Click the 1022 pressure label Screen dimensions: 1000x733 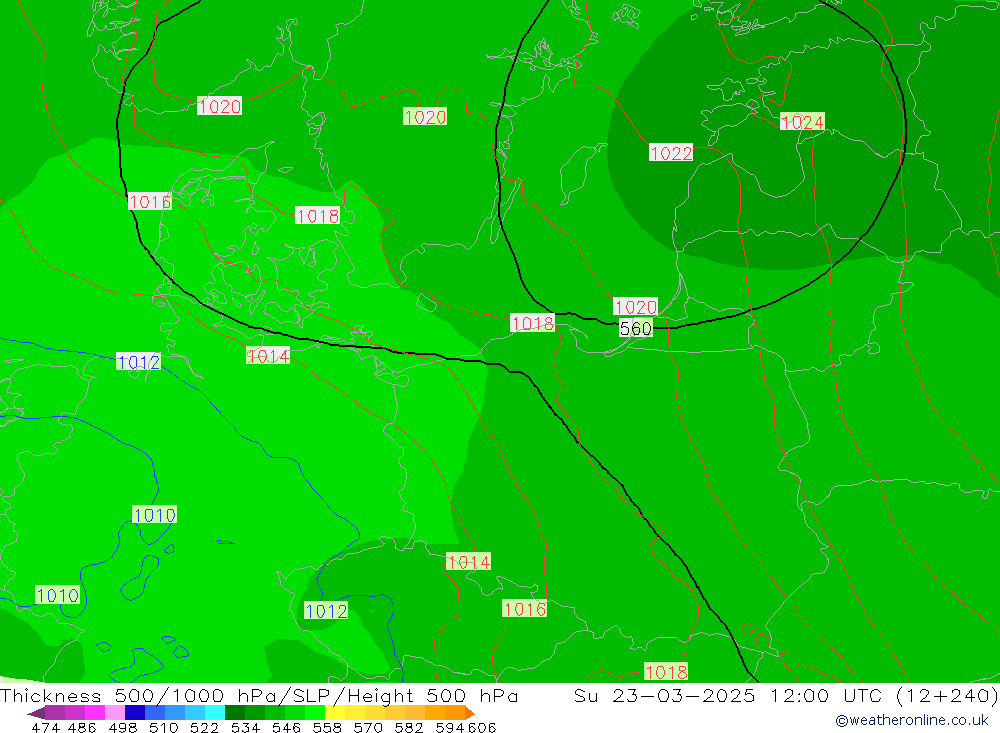(x=670, y=153)
